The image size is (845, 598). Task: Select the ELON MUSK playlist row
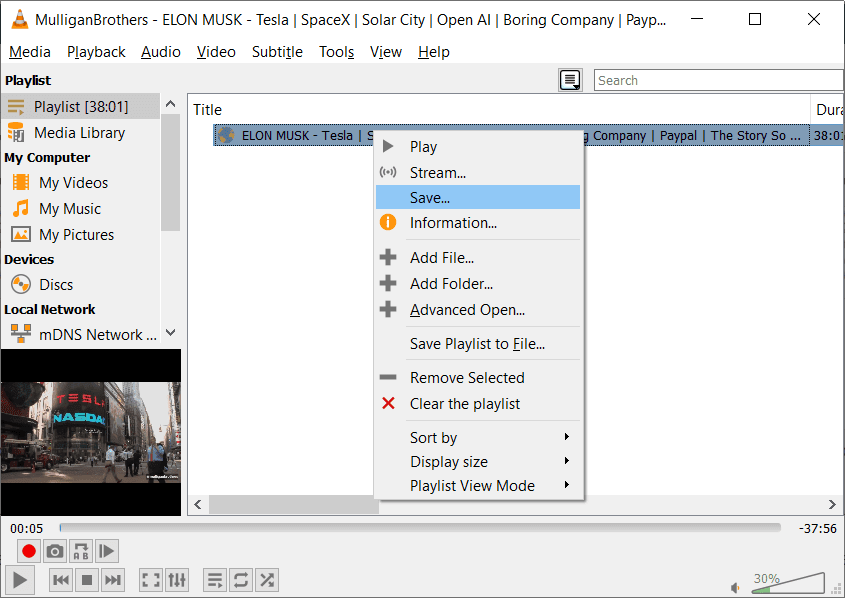[528, 135]
